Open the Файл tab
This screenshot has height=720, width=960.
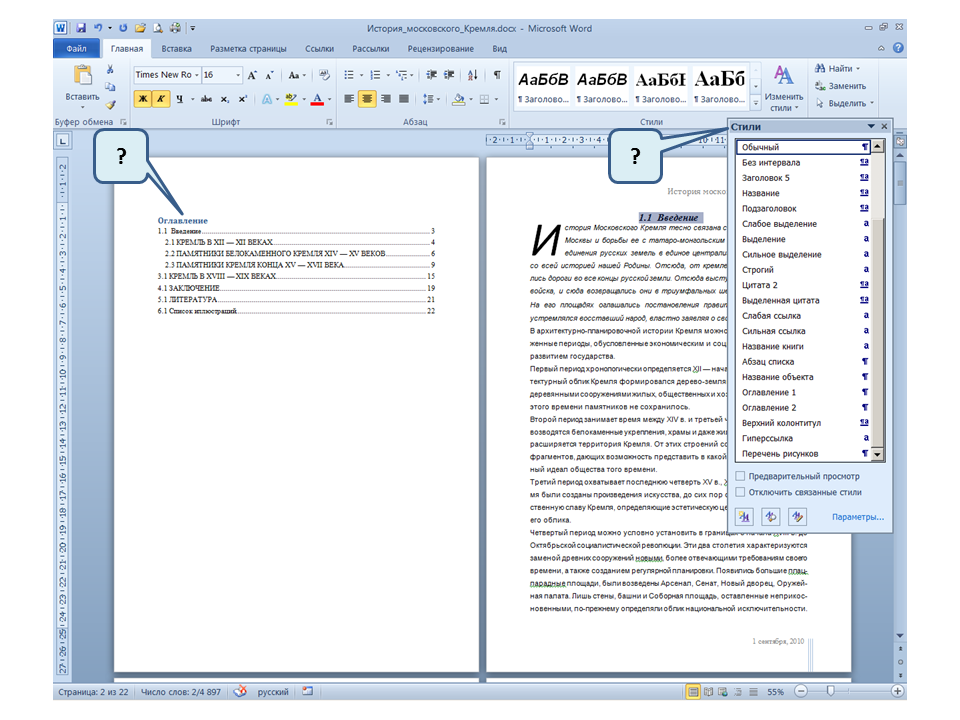click(77, 48)
